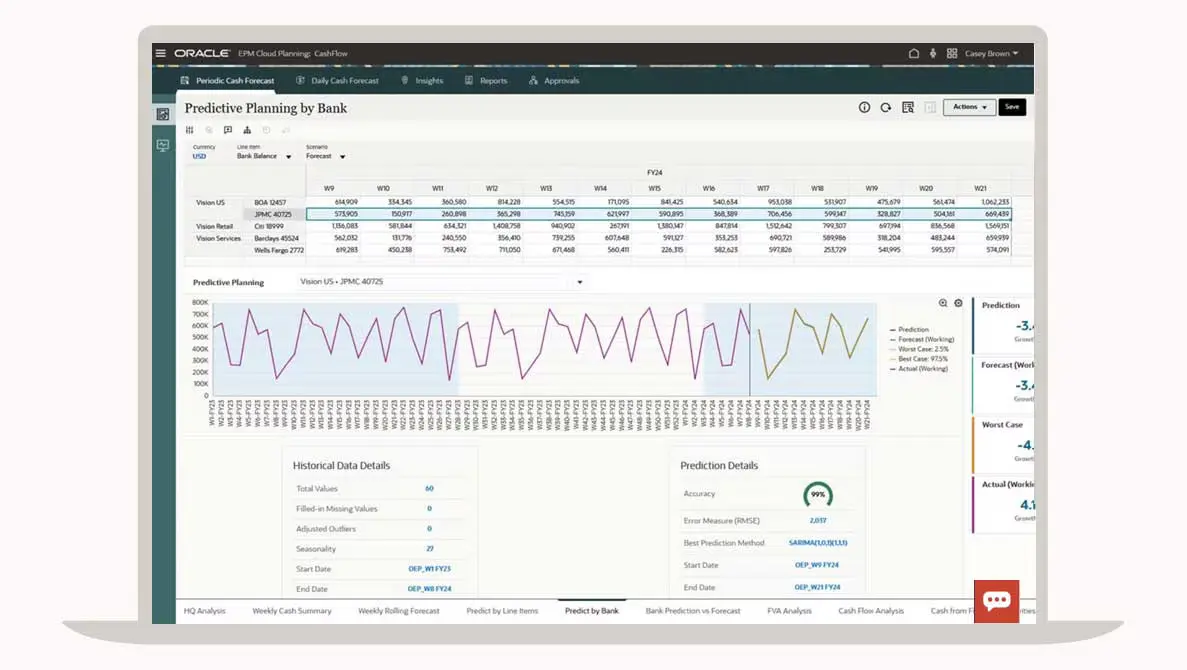Screen dimensions: 1187x670
Task: Click the magnifier zoom icon above the chart
Action: coord(942,303)
